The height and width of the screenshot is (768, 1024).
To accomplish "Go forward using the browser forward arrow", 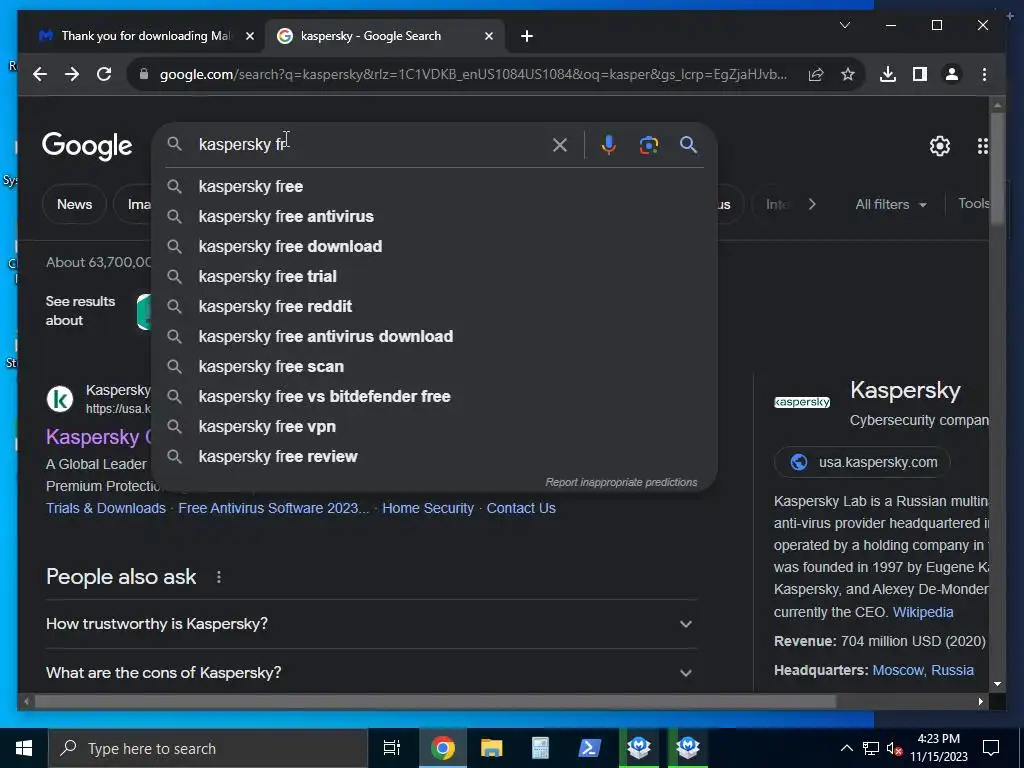I will [72, 74].
